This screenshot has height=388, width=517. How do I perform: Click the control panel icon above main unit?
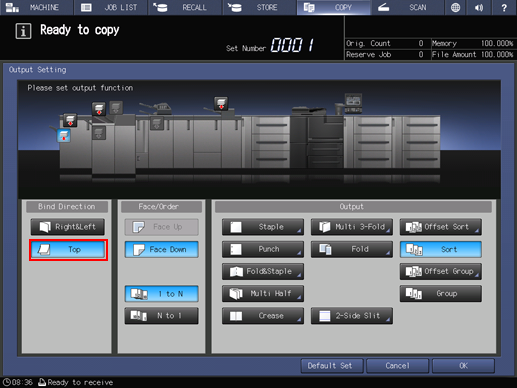click(353, 103)
